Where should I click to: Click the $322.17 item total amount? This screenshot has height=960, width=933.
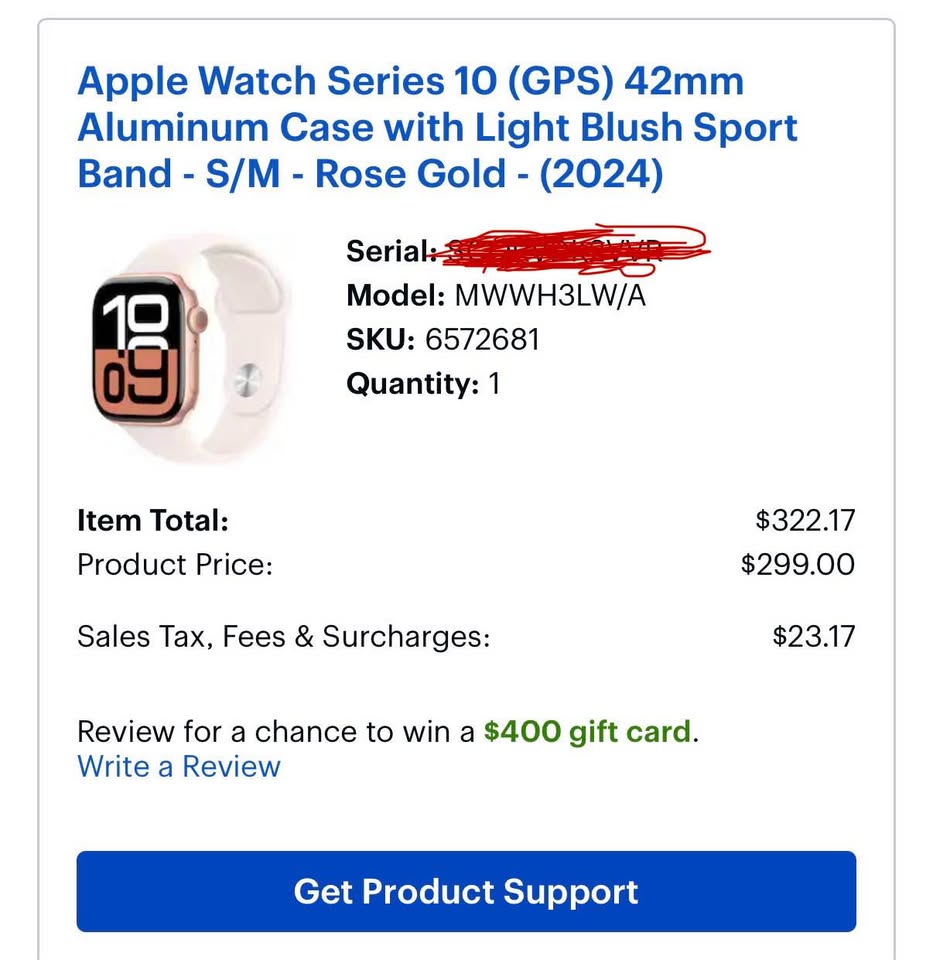805,520
